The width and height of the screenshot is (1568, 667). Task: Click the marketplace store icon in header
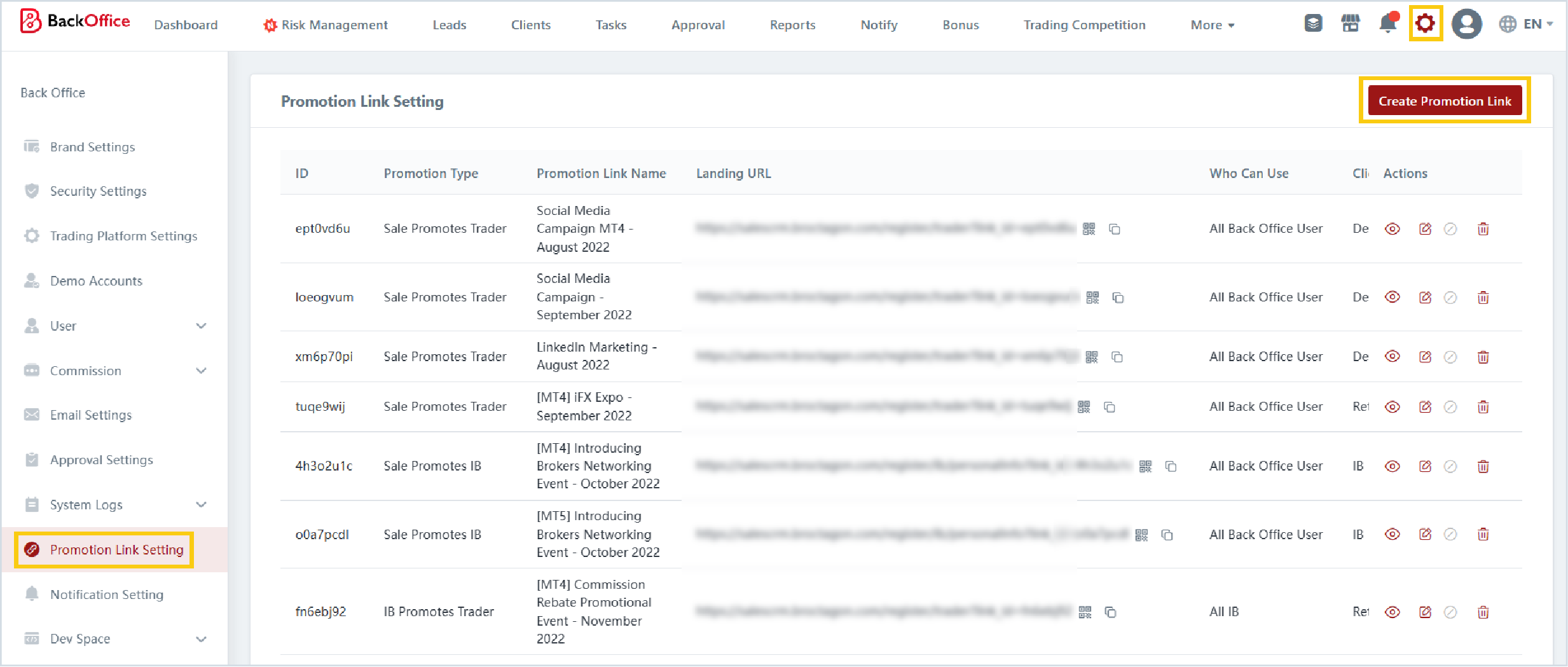pyautogui.click(x=1351, y=24)
